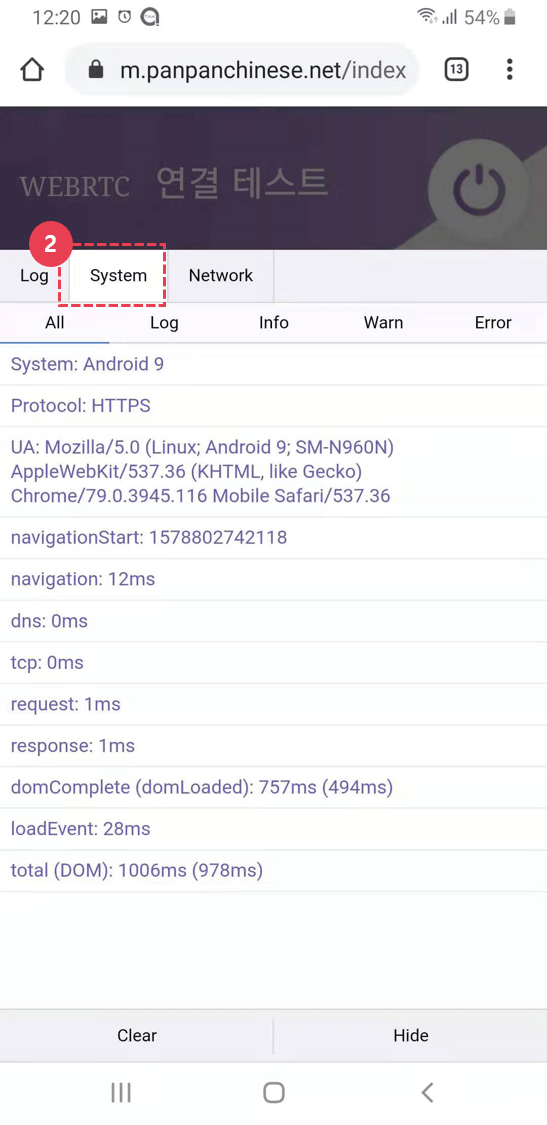The image size is (547, 1125).
Task: Tap the Android recent apps icon
Action: (x=121, y=1093)
